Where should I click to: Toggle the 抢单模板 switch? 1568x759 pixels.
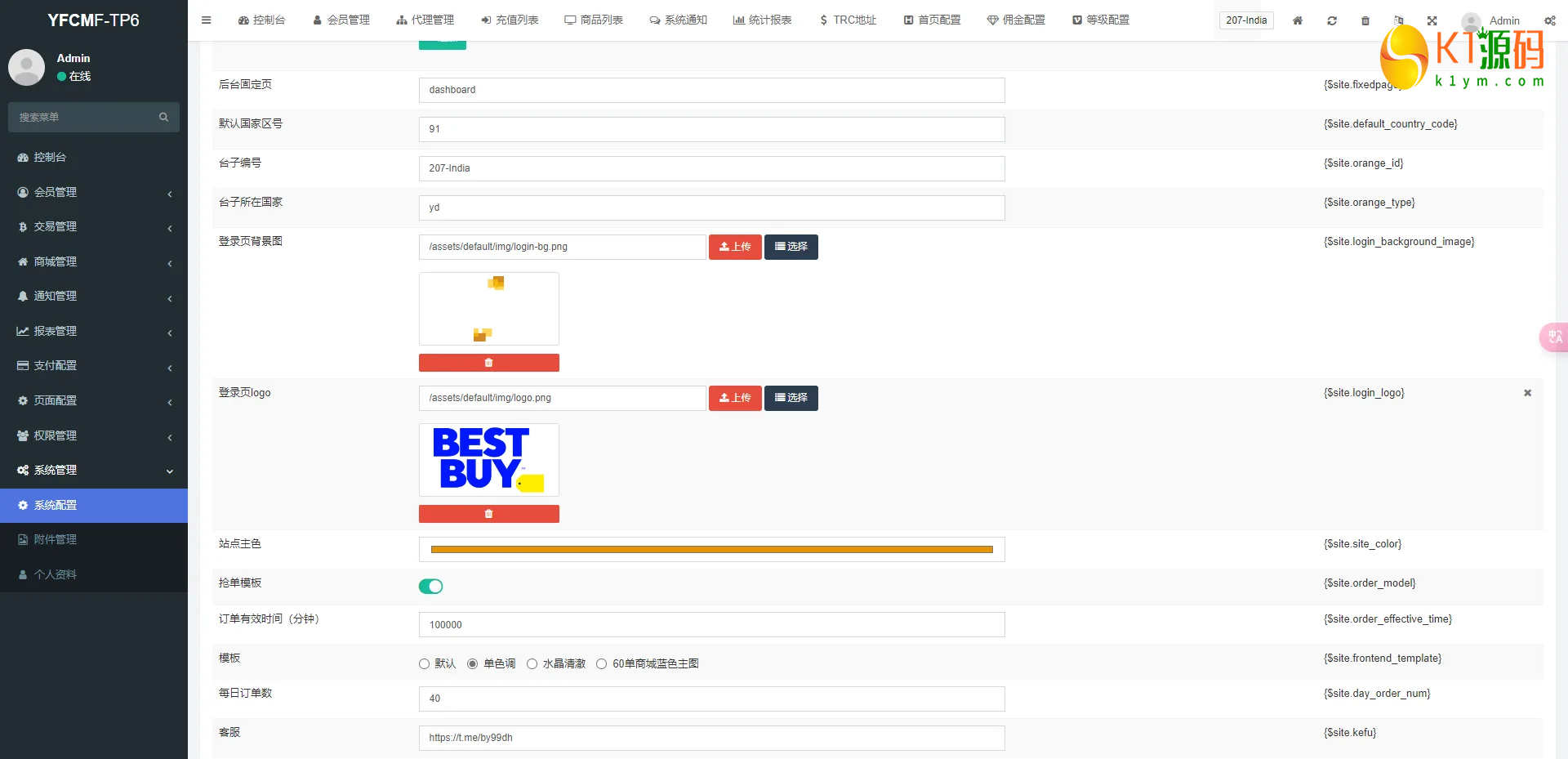tap(430, 586)
